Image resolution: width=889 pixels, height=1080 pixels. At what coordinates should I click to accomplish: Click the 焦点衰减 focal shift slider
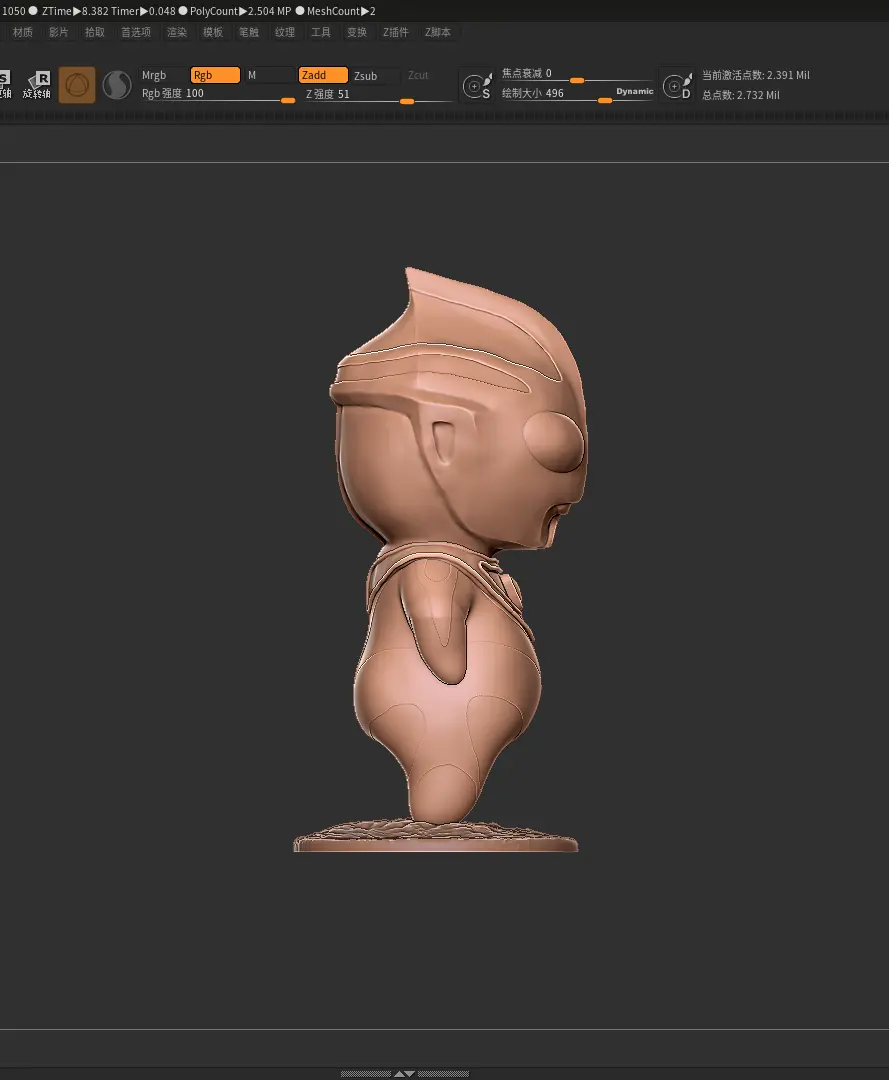click(576, 74)
